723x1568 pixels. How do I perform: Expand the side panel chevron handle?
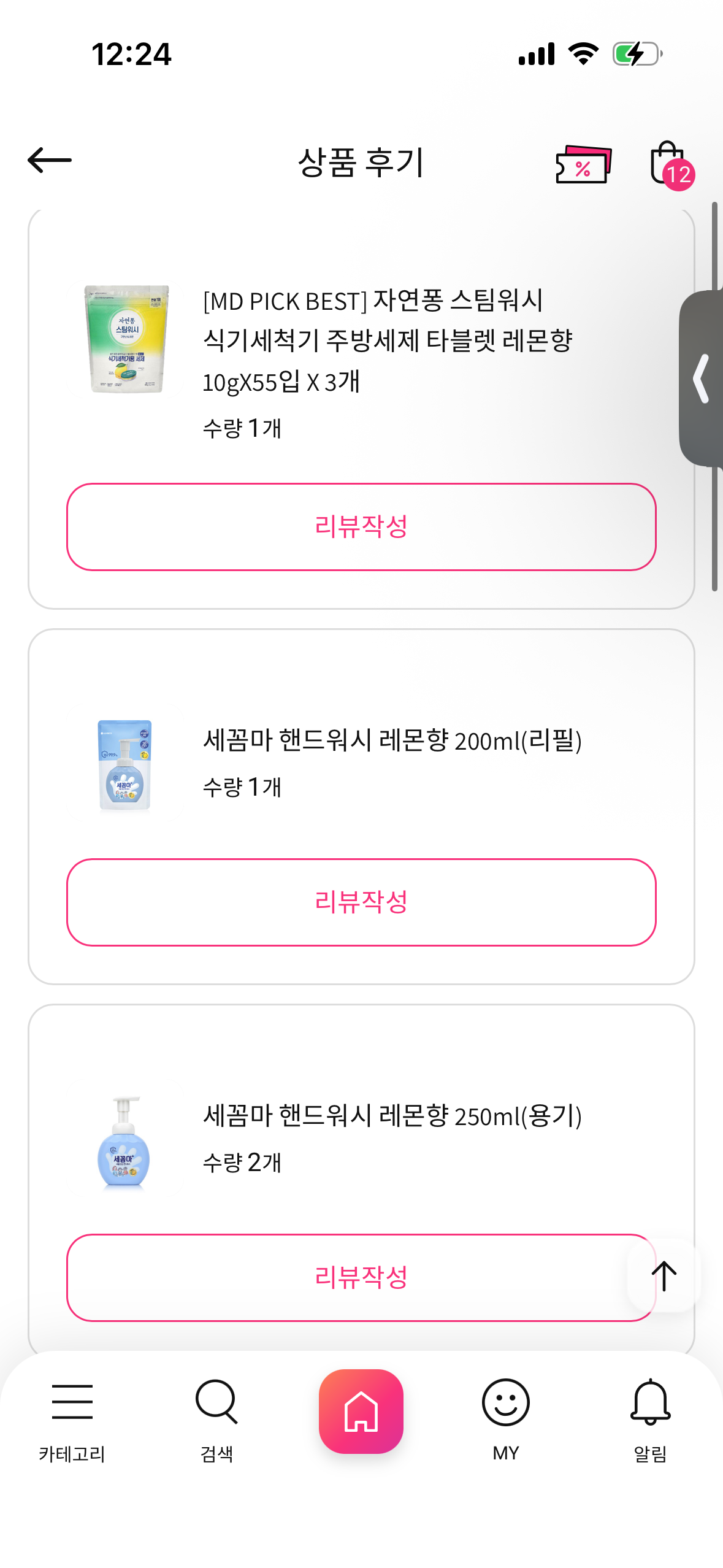click(702, 379)
